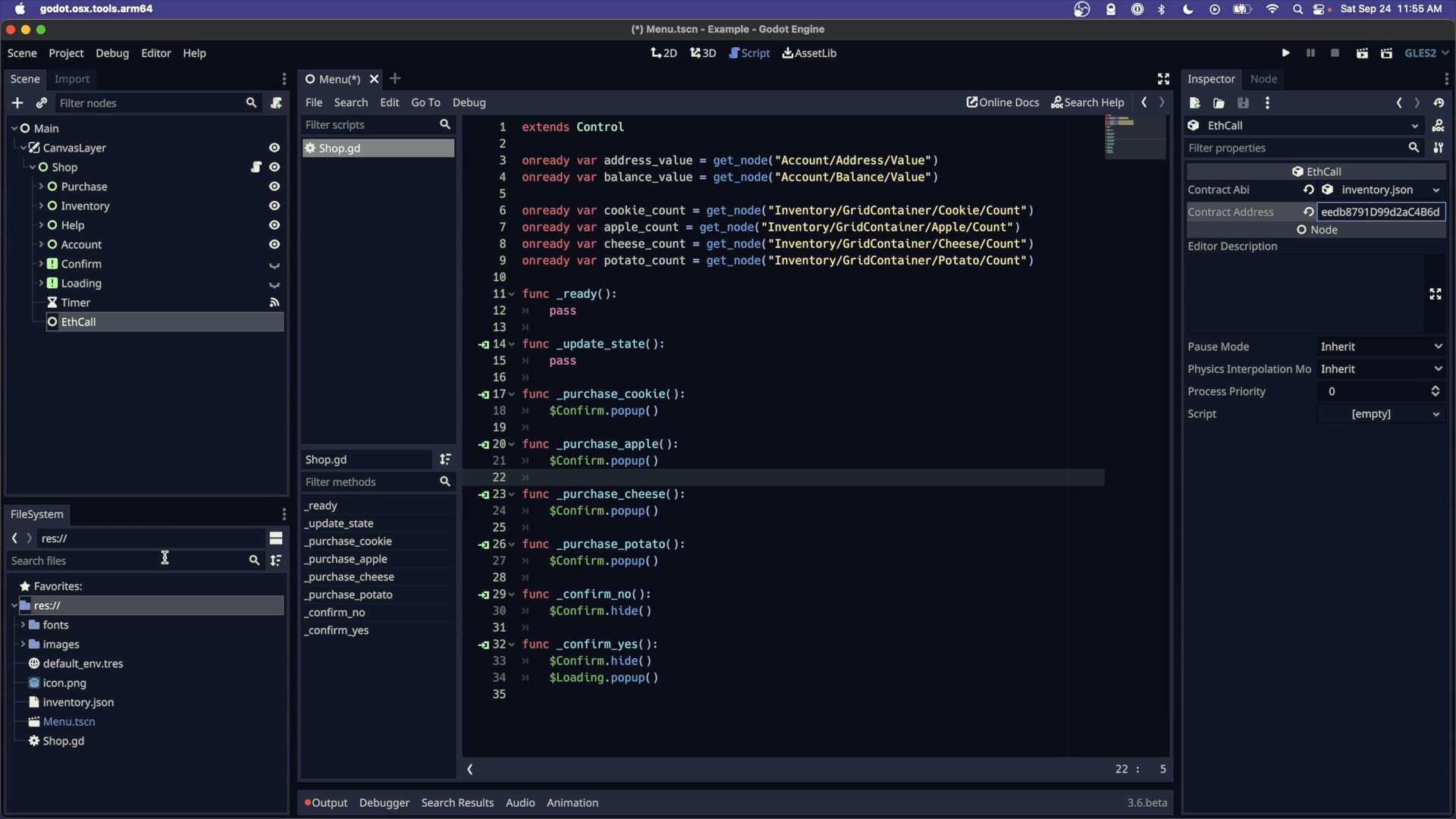The height and width of the screenshot is (819, 1456).
Task: Expand the Loading tree node
Action: [41, 282]
